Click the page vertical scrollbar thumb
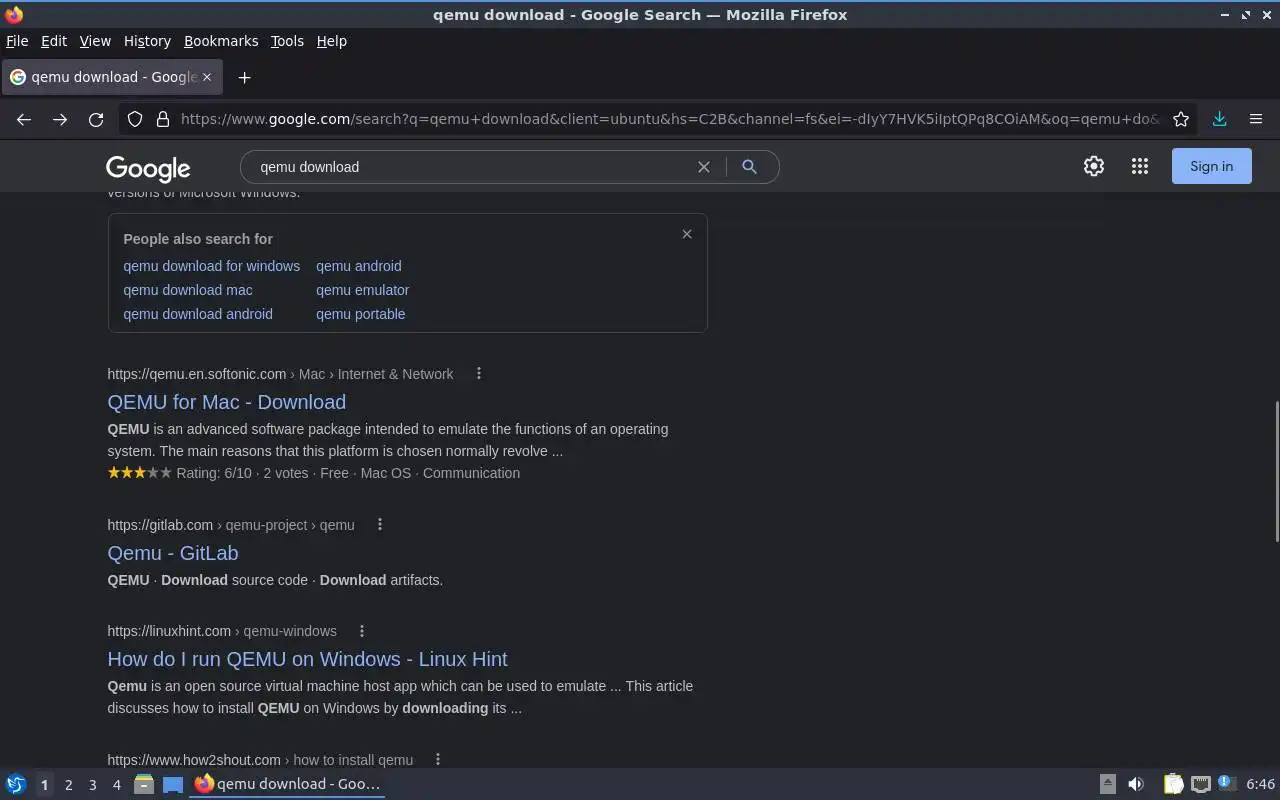This screenshot has height=800, width=1280. click(1276, 472)
